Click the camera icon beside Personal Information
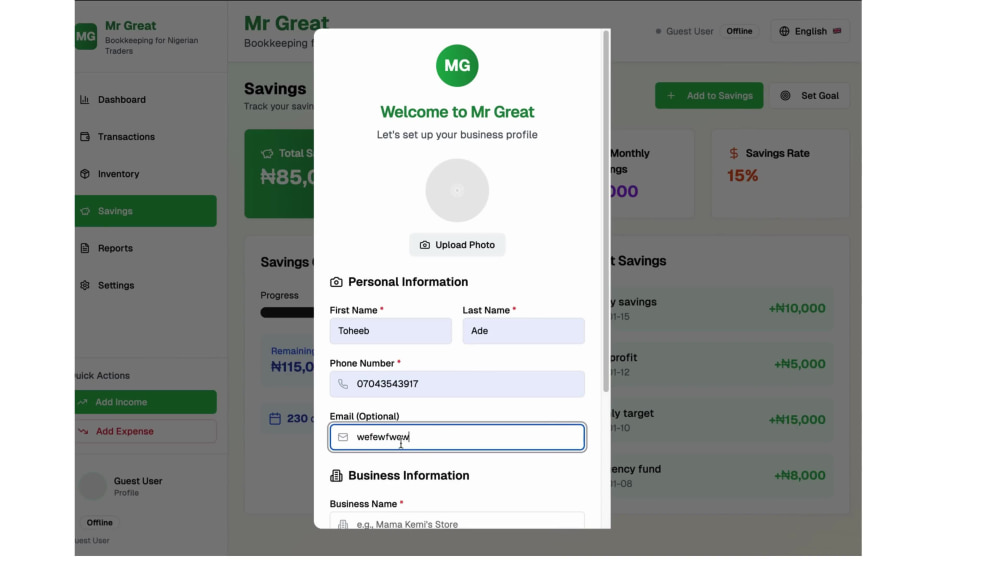 (336, 282)
